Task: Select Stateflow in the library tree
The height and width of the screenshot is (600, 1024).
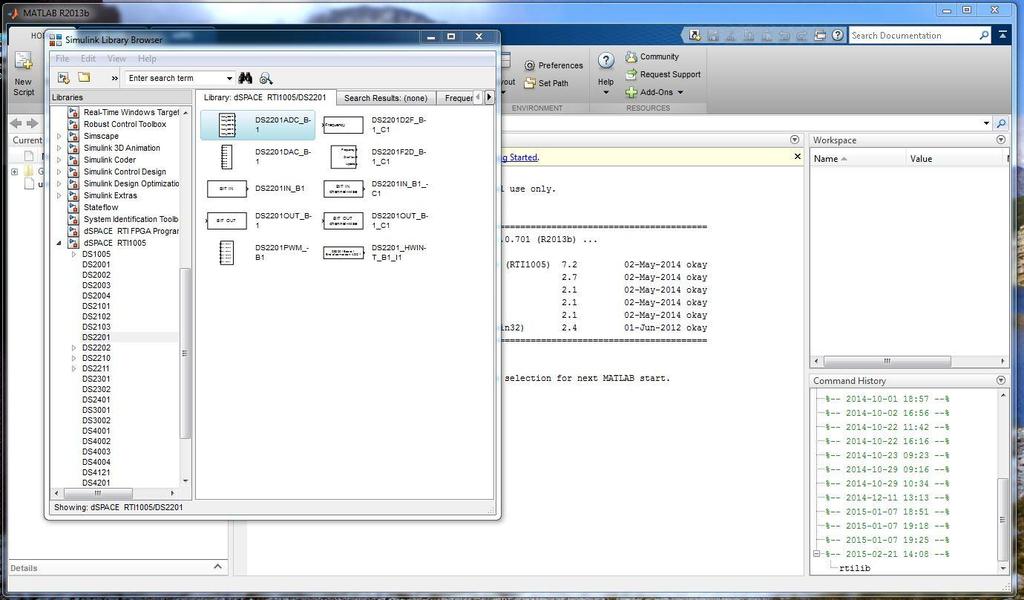Action: pos(101,208)
